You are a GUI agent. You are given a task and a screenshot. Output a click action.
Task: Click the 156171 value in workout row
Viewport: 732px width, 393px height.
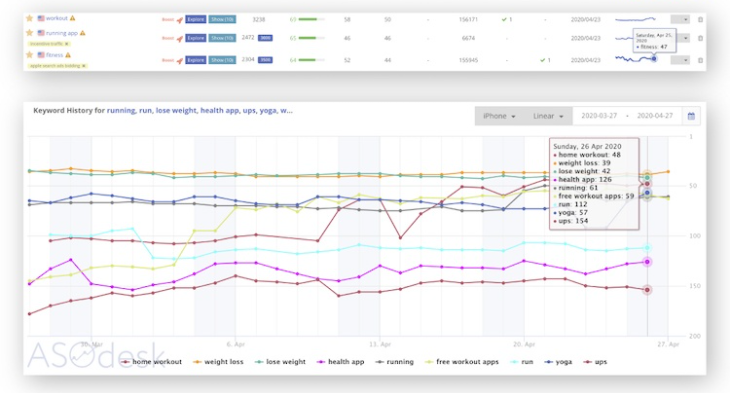click(x=468, y=20)
